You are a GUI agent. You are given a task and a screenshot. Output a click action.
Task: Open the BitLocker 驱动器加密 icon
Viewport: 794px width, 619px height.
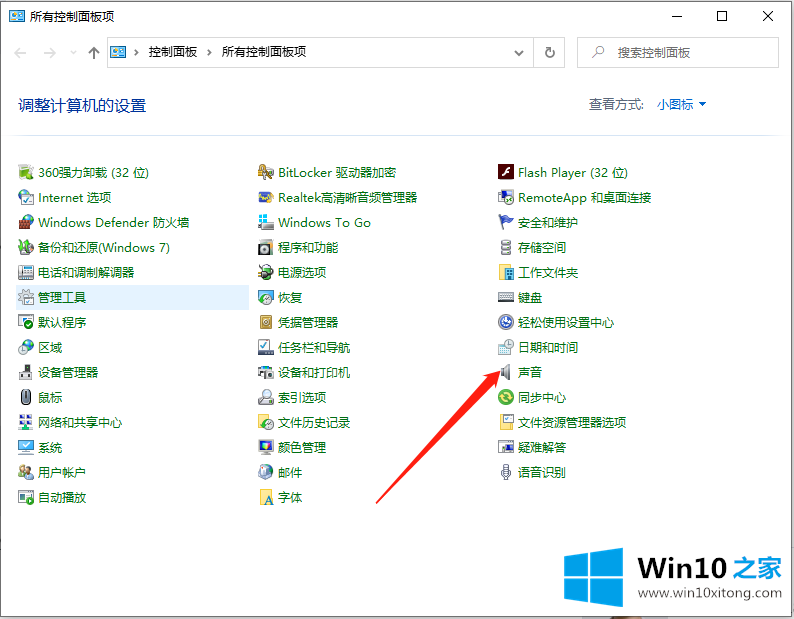(x=266, y=172)
